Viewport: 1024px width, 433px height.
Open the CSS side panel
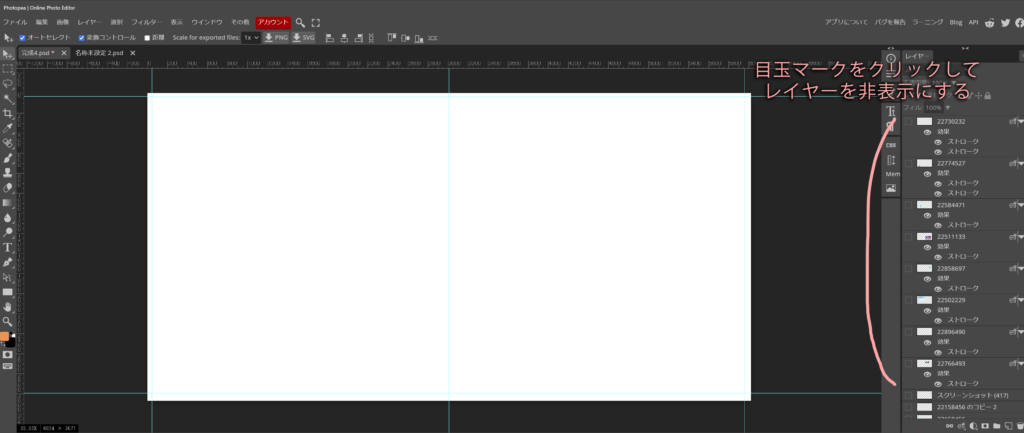(x=891, y=145)
